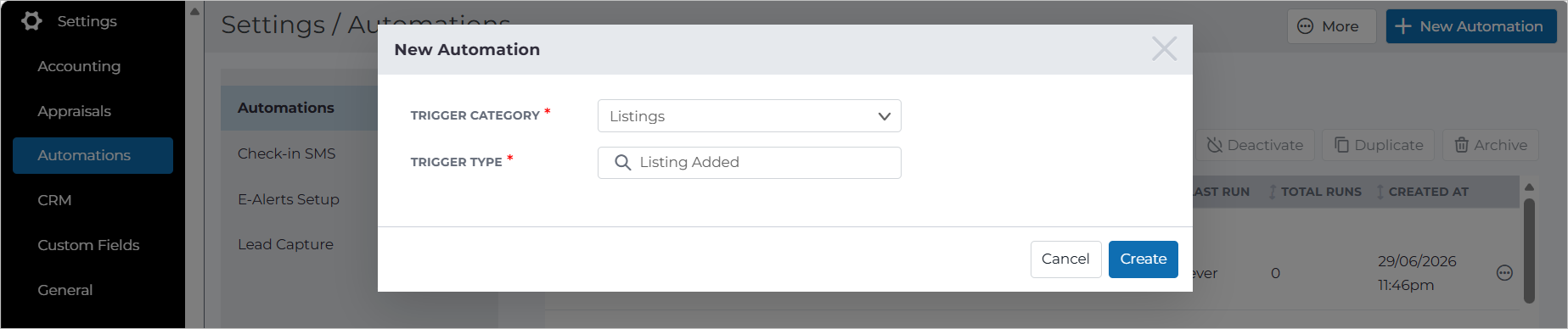1568x329 pixels.
Task: Open Custom Fields in settings sidebar
Action: pos(88,245)
